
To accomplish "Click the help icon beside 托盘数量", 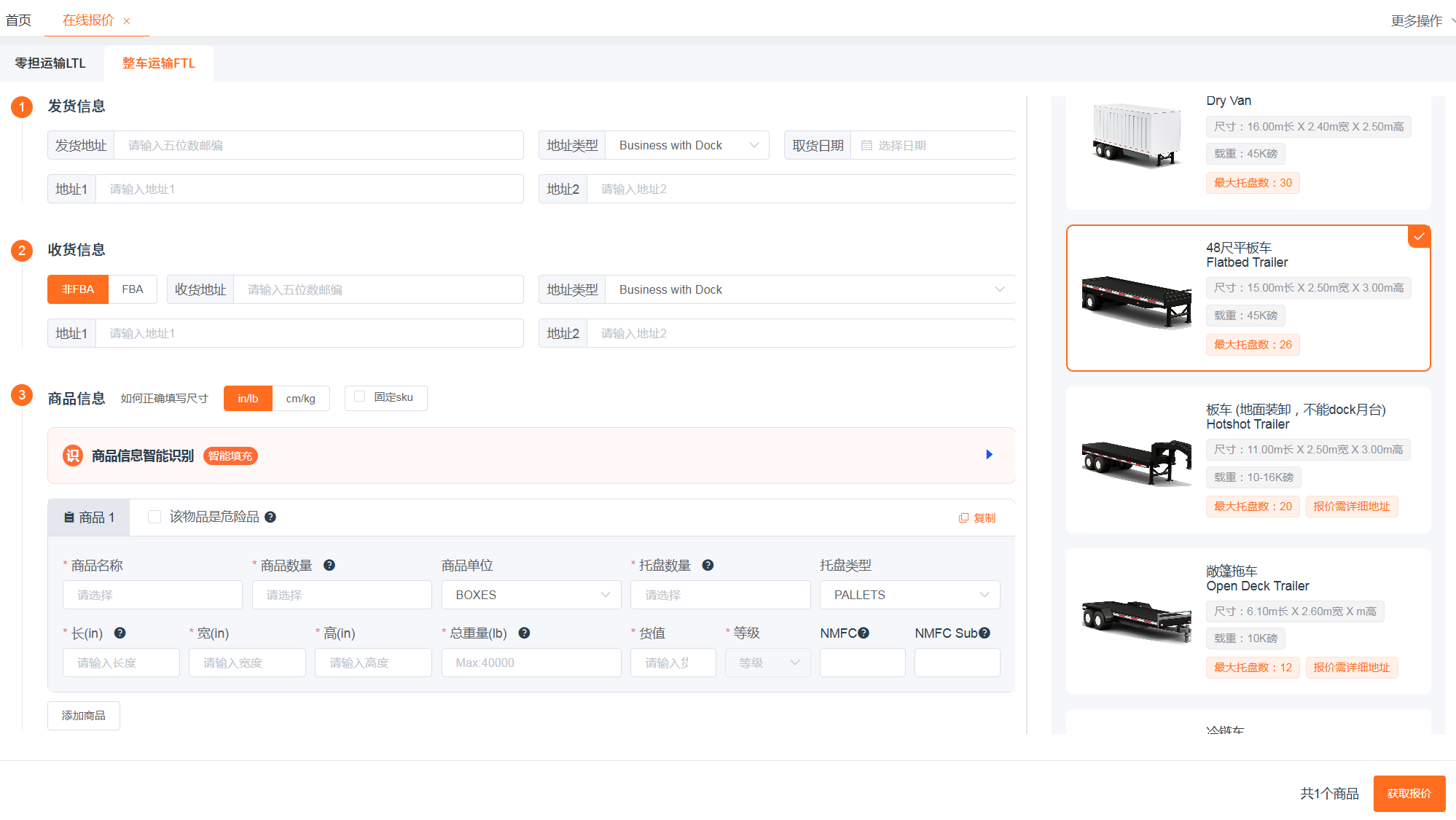I will point(708,565).
